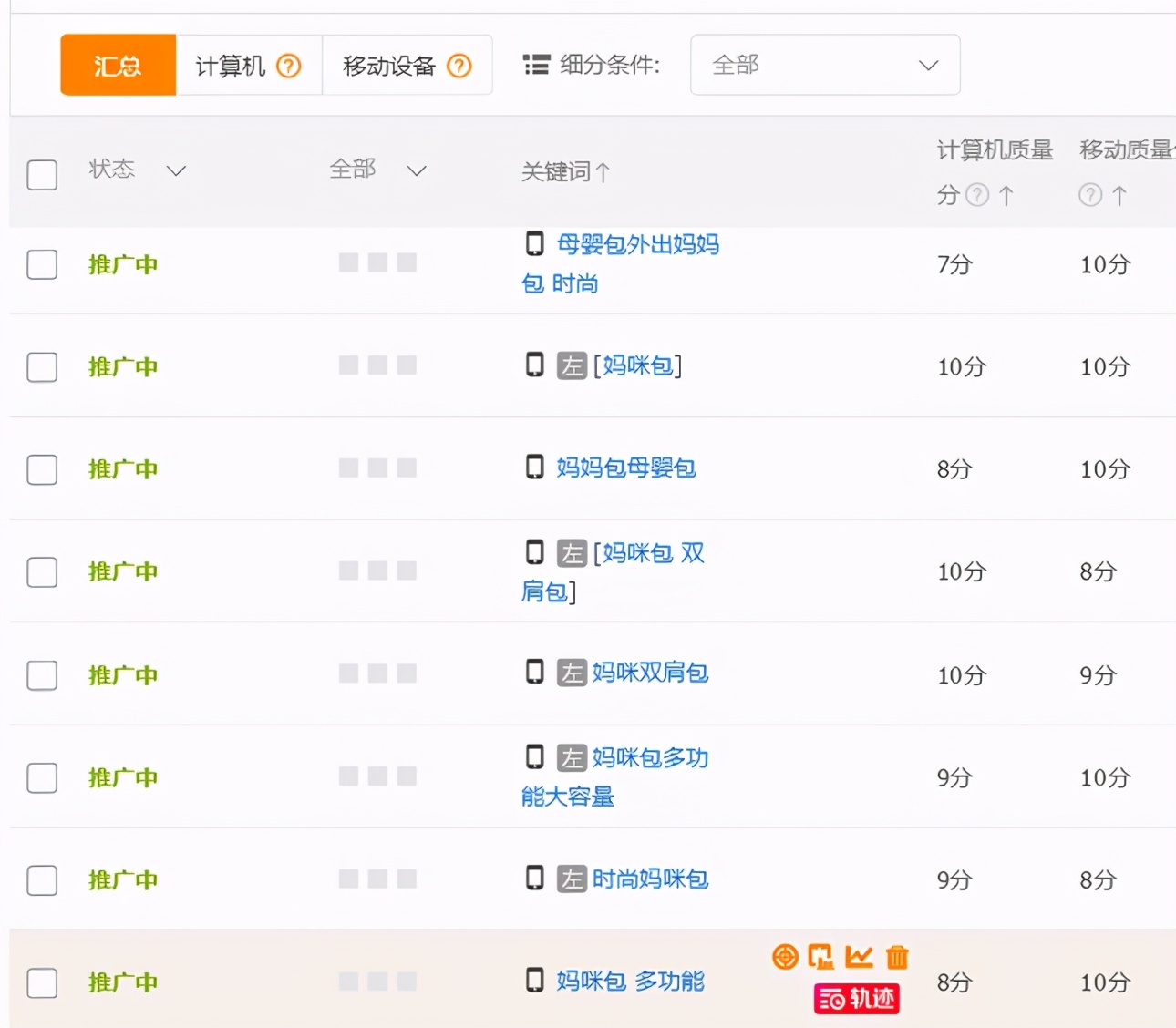Open the keyword link 母婴包外出妈妈包 时尚

(637, 244)
